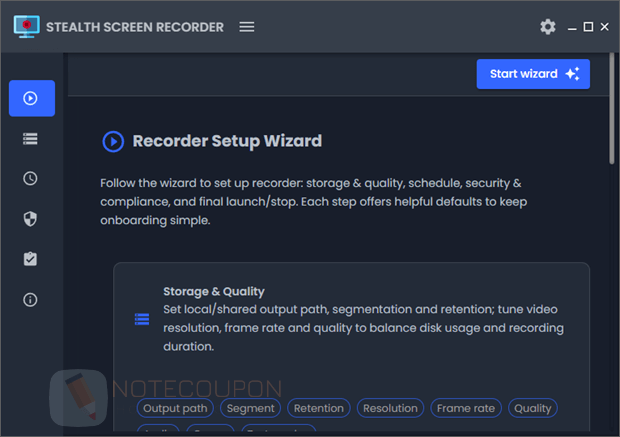The height and width of the screenshot is (437, 620).
Task: Close the Stealth Screen Recorder window
Action: pyautogui.click(x=604, y=27)
